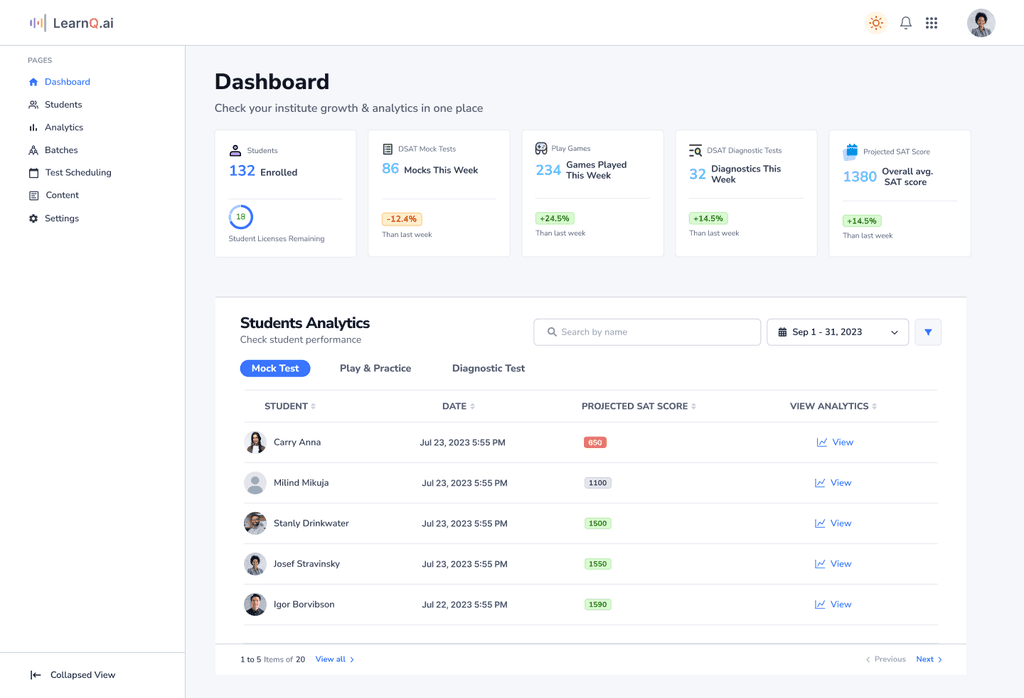Click the Search by name input field
This screenshot has width=1024, height=698.
646,331
